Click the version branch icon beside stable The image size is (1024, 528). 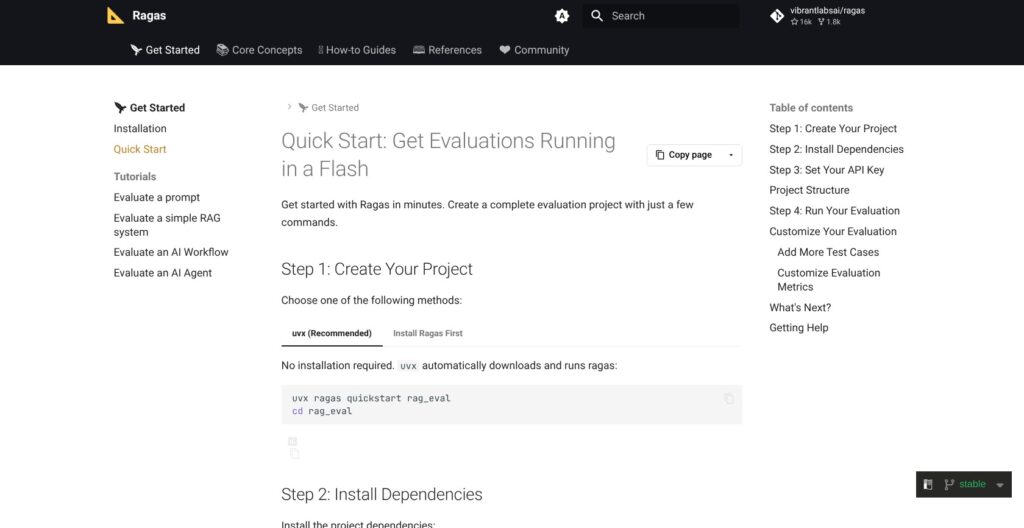949,484
